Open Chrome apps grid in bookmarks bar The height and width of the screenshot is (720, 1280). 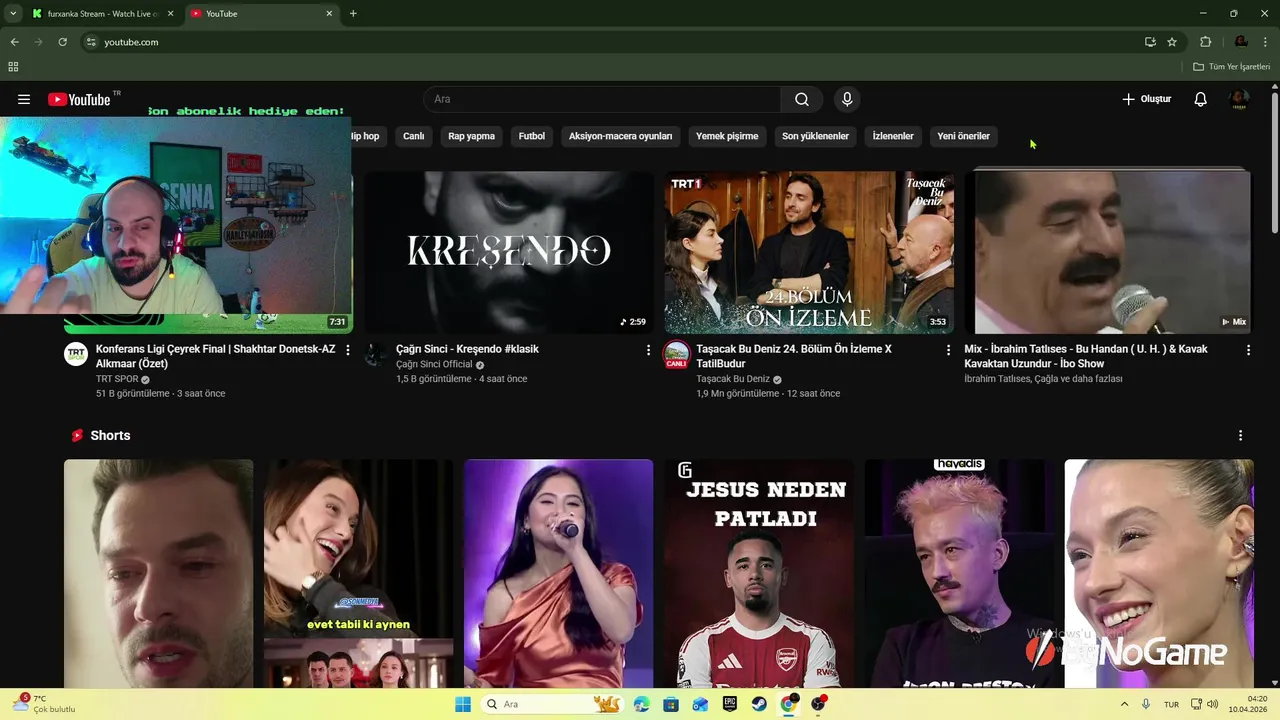13,67
